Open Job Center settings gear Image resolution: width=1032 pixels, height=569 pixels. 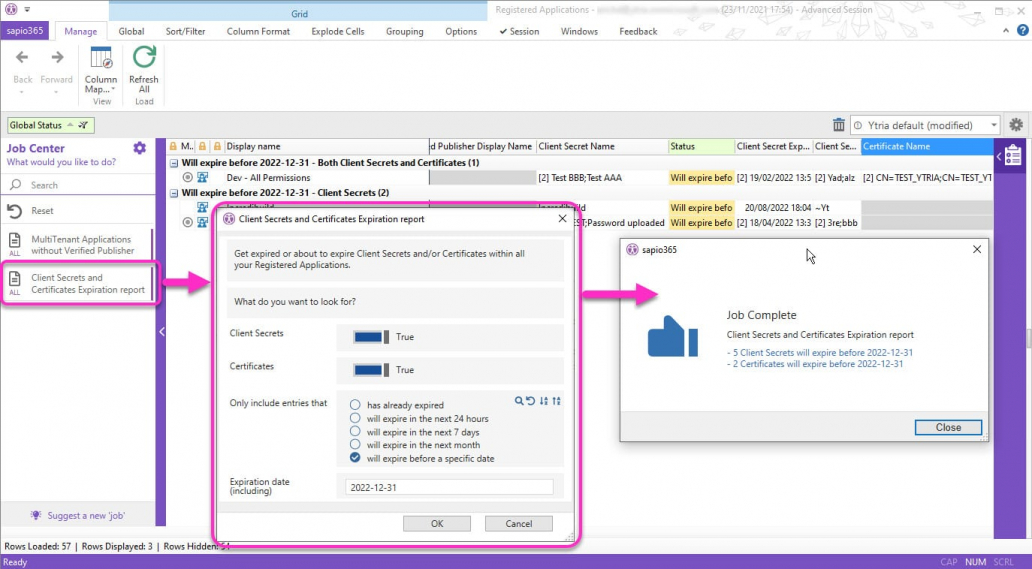tap(140, 148)
